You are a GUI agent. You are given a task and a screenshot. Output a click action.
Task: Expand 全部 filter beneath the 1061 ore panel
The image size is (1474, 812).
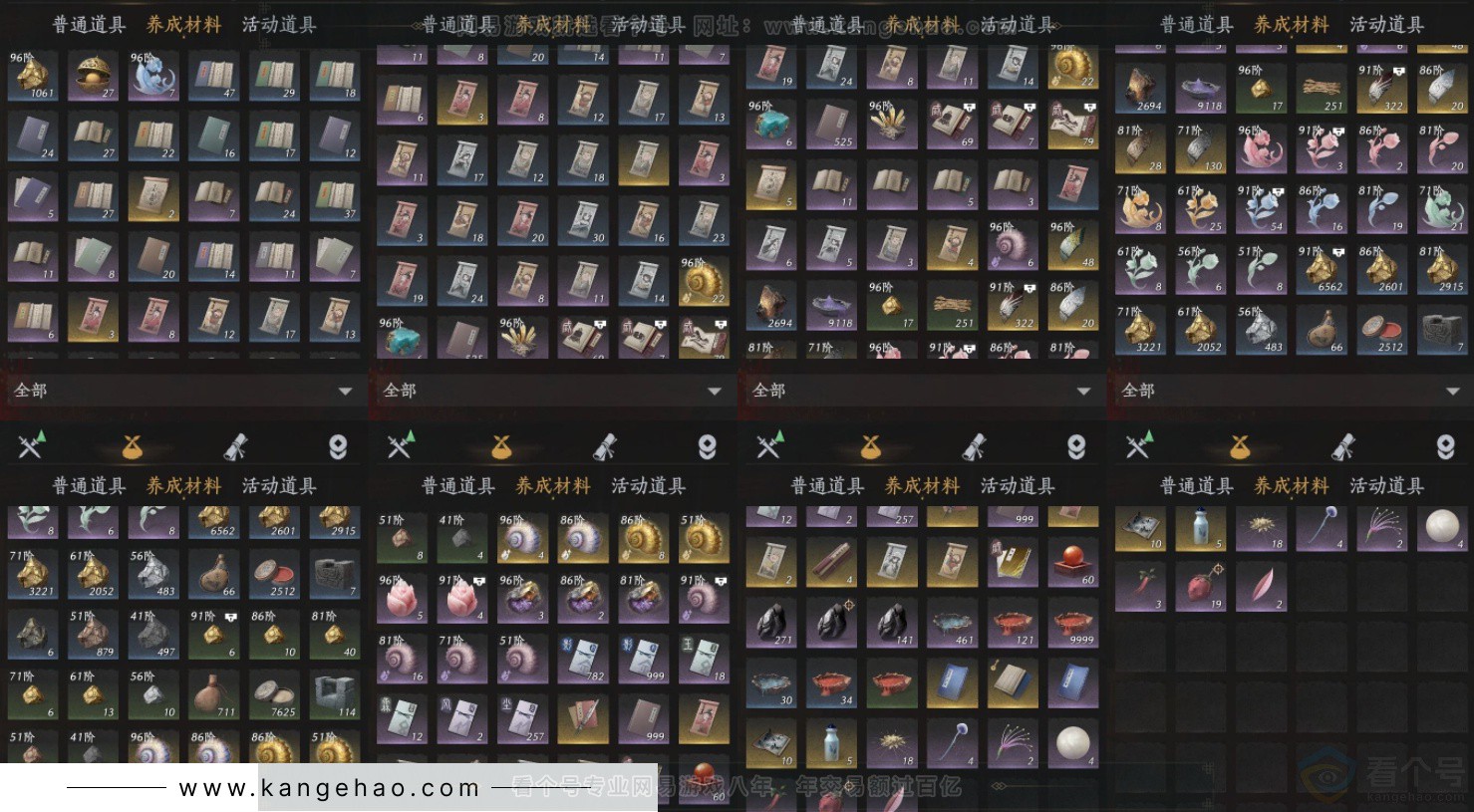click(184, 391)
